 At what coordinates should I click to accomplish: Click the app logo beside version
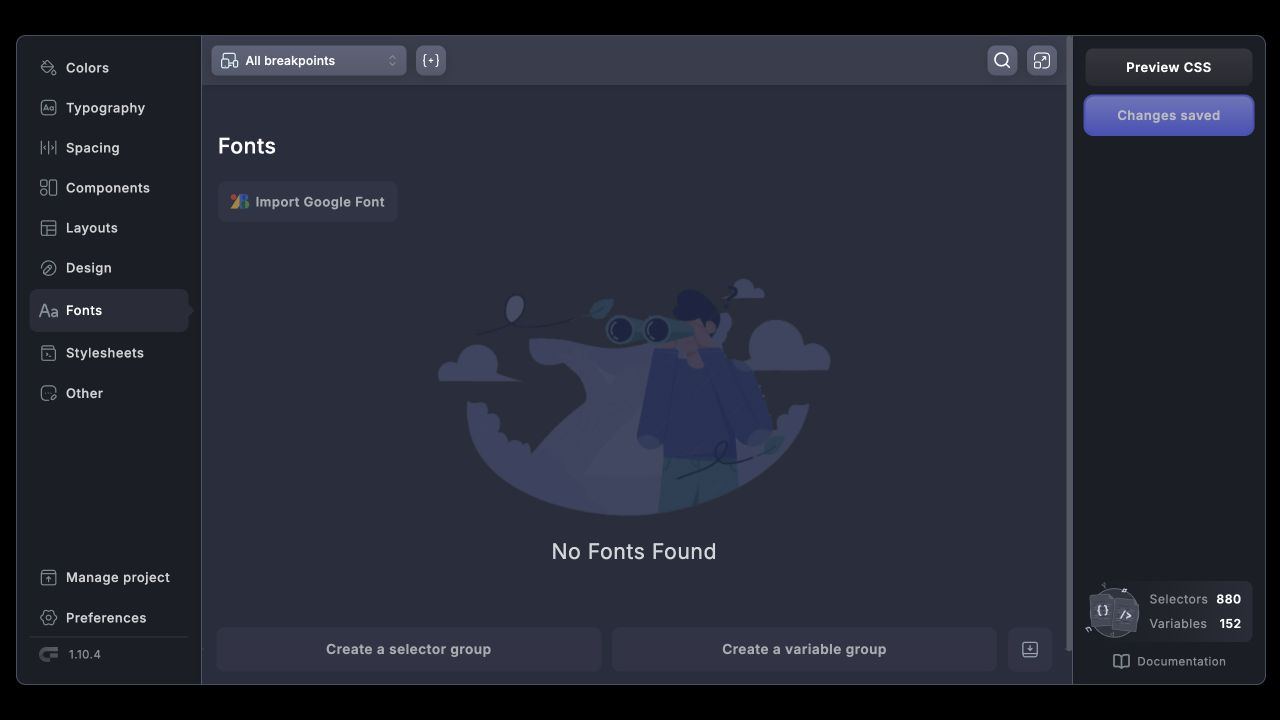click(48, 655)
